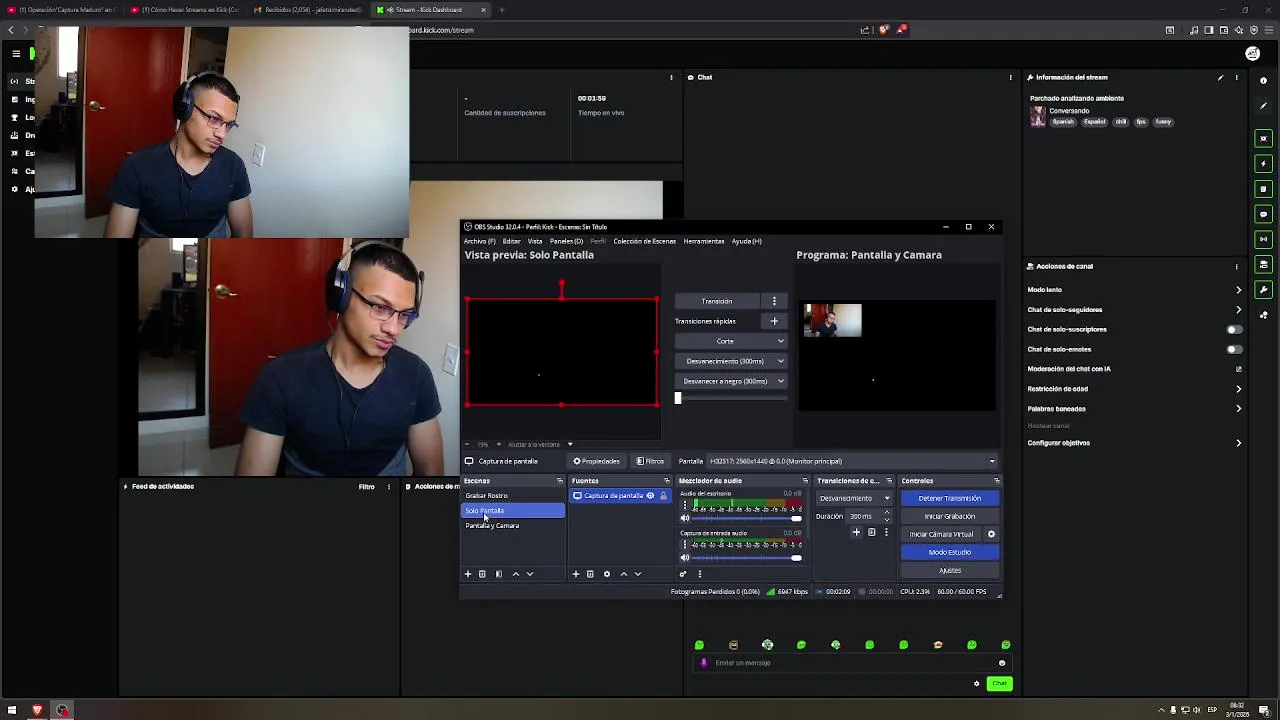Viewport: 1280px width, 720px height.
Task: Open Acciones de canal three-dot menu
Action: 1236,266
